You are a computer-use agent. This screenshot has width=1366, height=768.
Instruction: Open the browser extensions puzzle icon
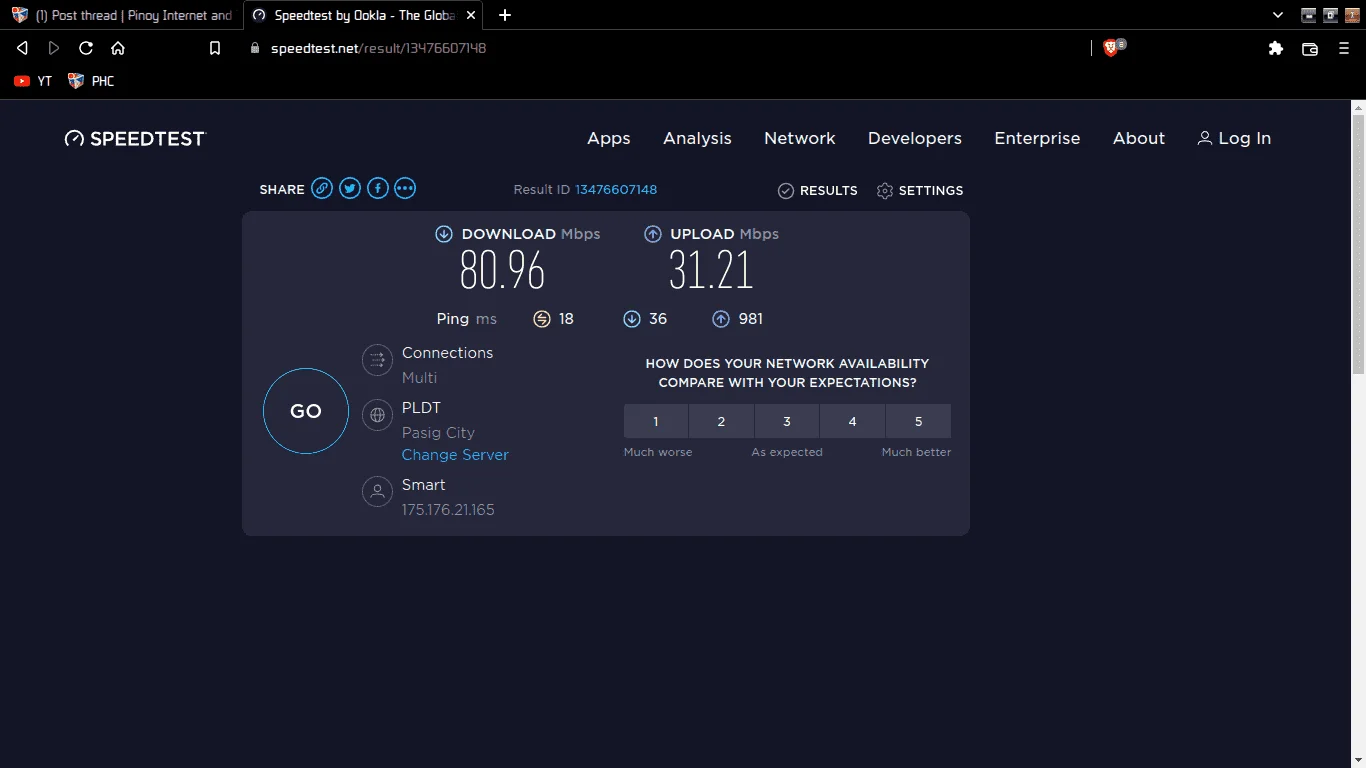click(x=1276, y=48)
